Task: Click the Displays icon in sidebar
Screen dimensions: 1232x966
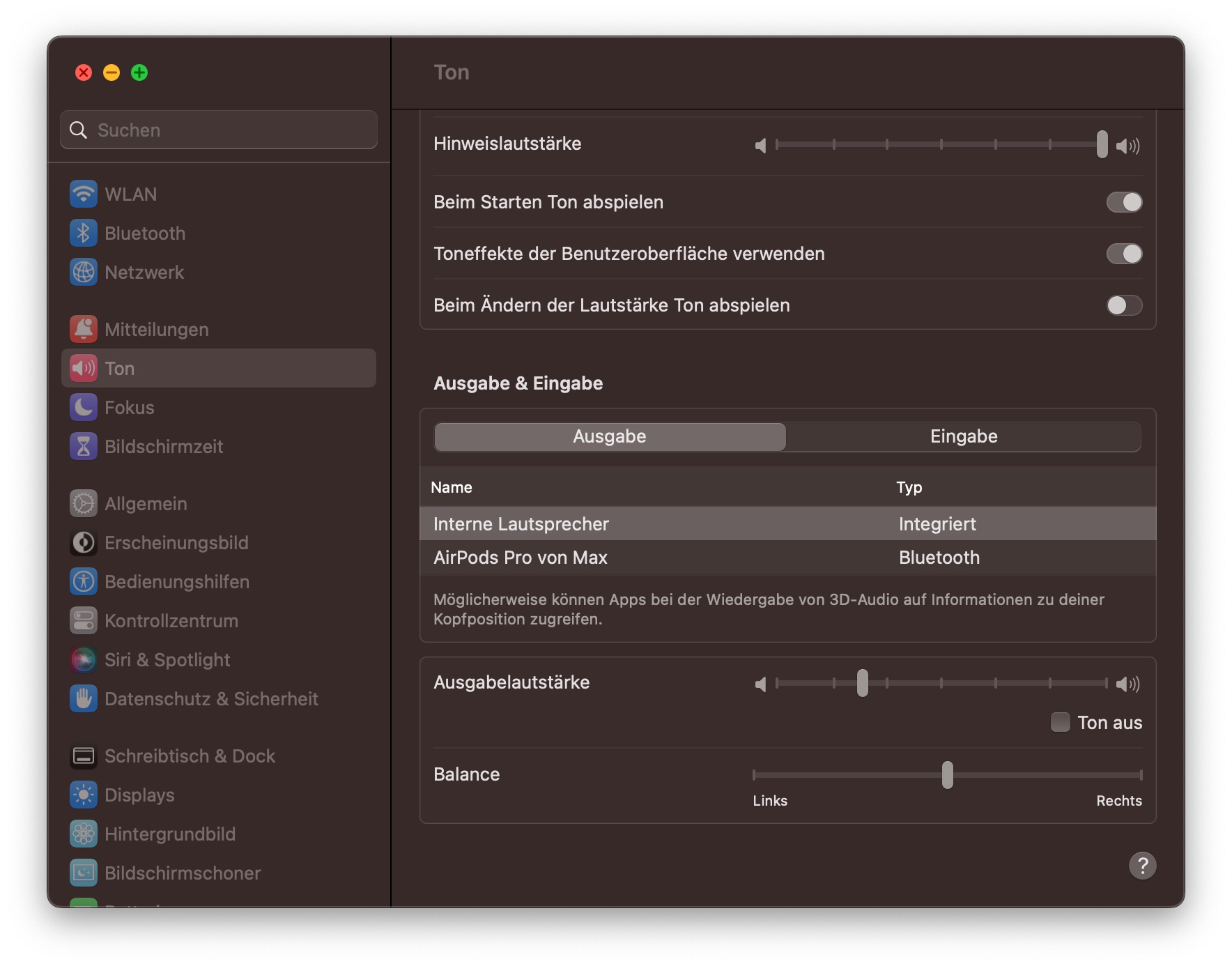Action: point(84,795)
